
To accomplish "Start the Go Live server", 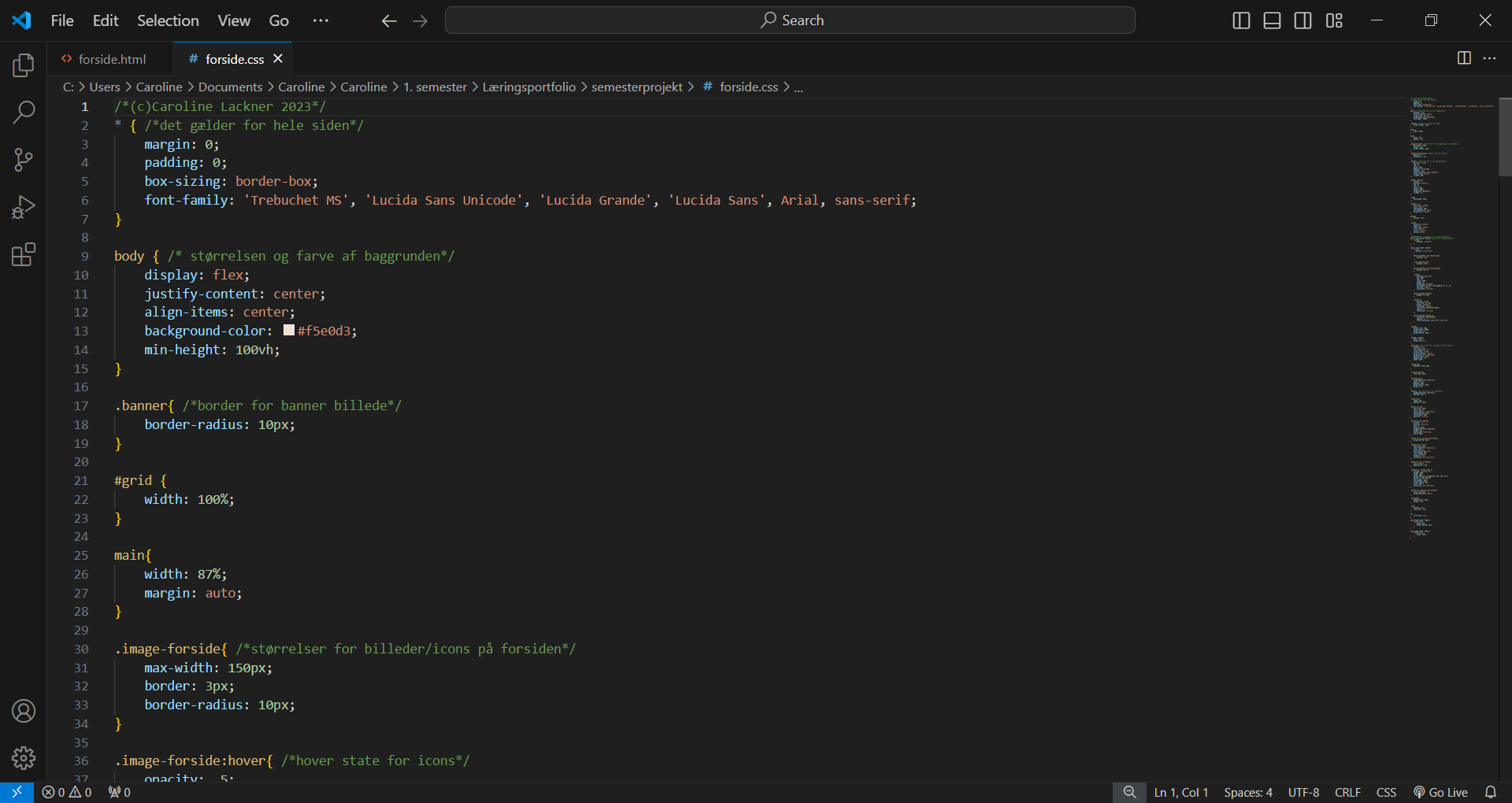I will (x=1440, y=792).
